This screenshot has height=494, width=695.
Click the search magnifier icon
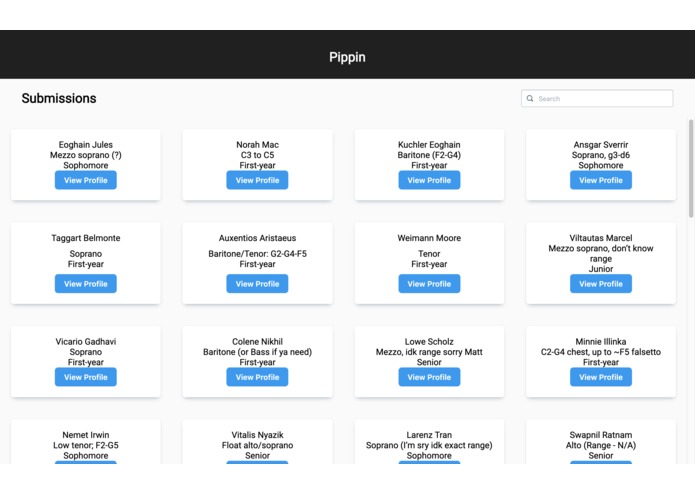click(530, 98)
